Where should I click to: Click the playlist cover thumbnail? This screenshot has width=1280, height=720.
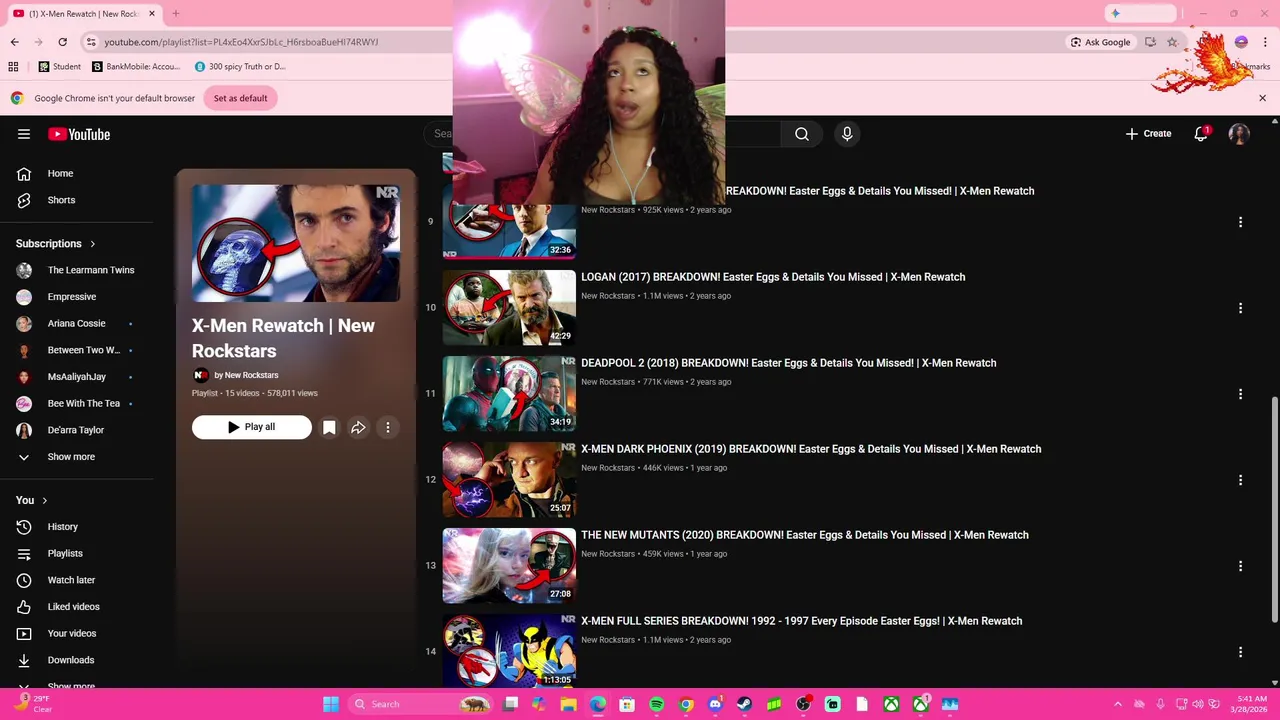click(x=296, y=243)
